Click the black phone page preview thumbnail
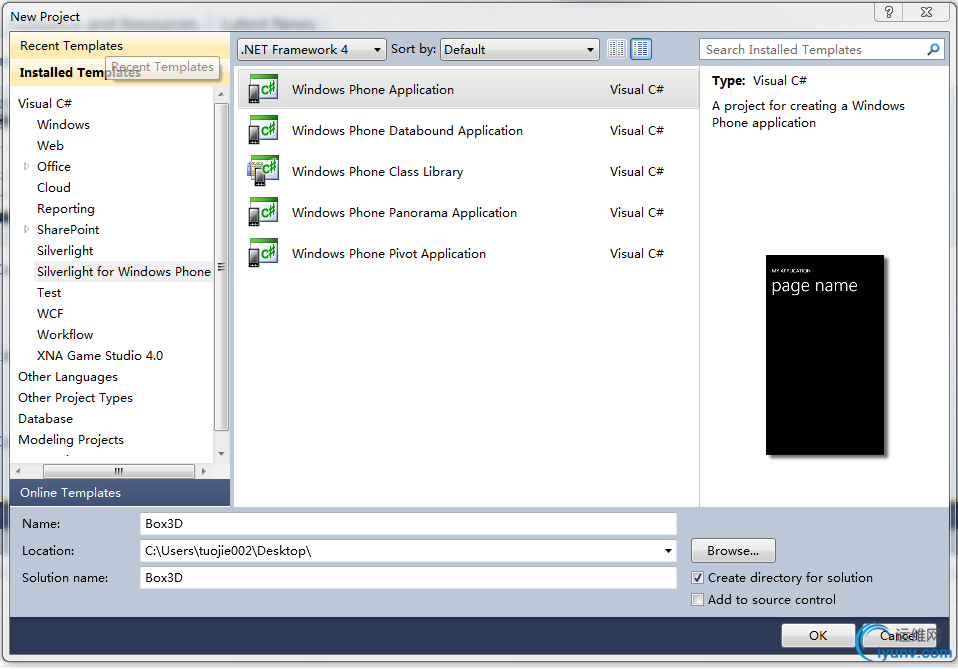The width and height of the screenshot is (958, 669). point(825,355)
